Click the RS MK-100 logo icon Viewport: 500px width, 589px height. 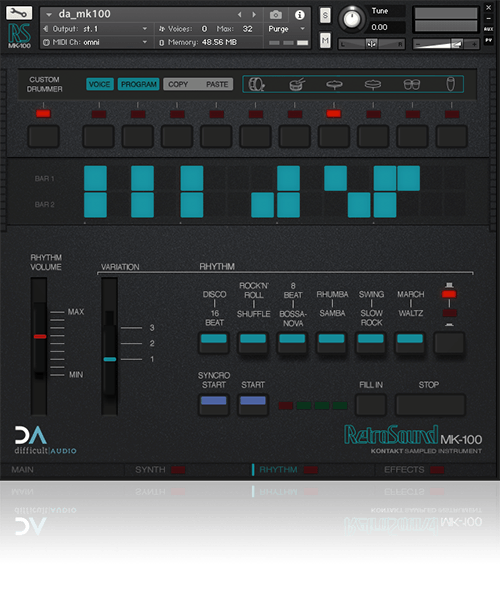click(19, 36)
